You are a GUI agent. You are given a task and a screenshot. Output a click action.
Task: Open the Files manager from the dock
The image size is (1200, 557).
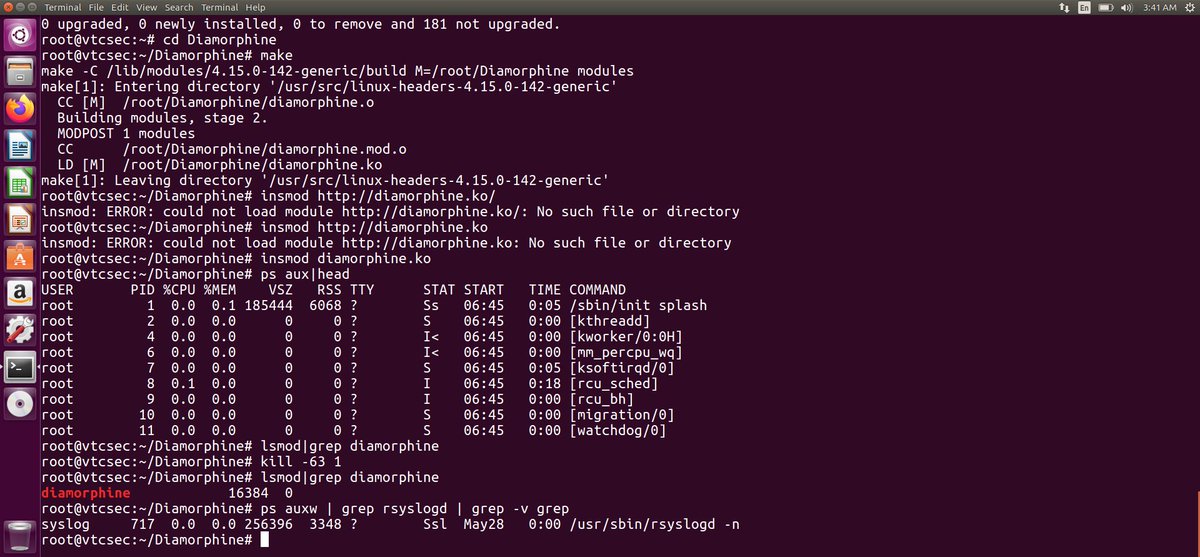20,72
